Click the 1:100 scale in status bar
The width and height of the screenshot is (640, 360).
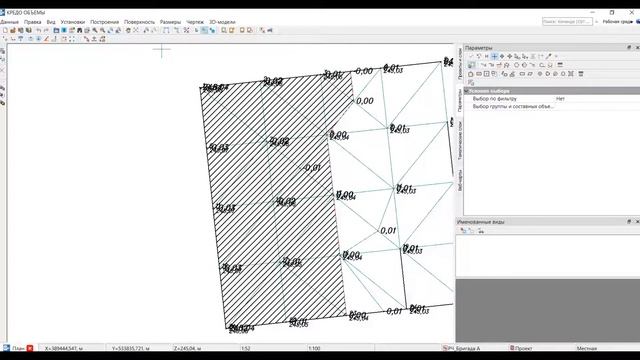tap(314, 349)
